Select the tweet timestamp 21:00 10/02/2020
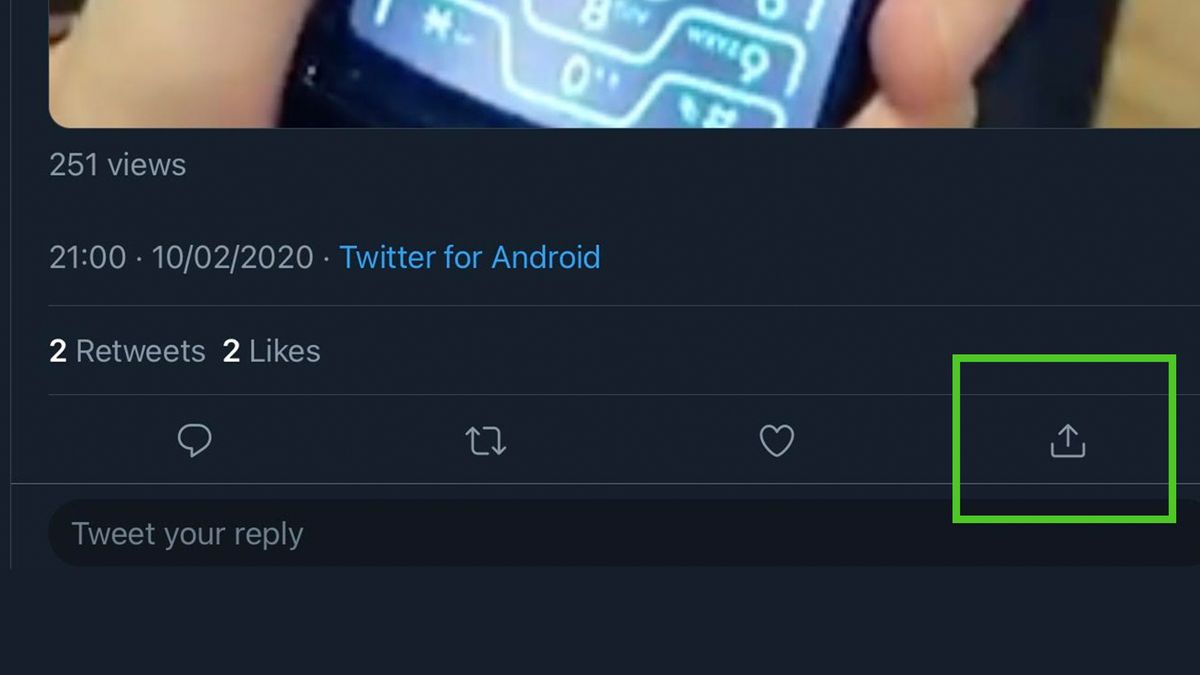The height and width of the screenshot is (675, 1200). point(180,257)
